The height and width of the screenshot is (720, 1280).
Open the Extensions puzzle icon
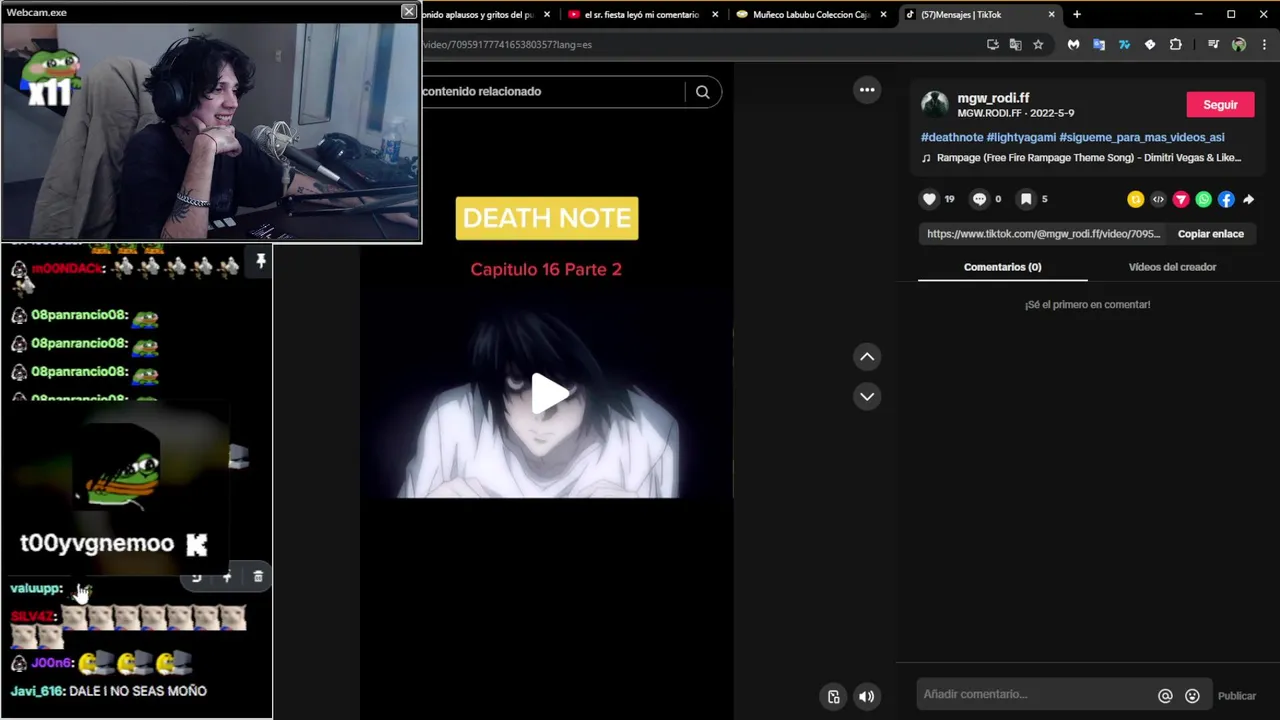(x=1175, y=45)
